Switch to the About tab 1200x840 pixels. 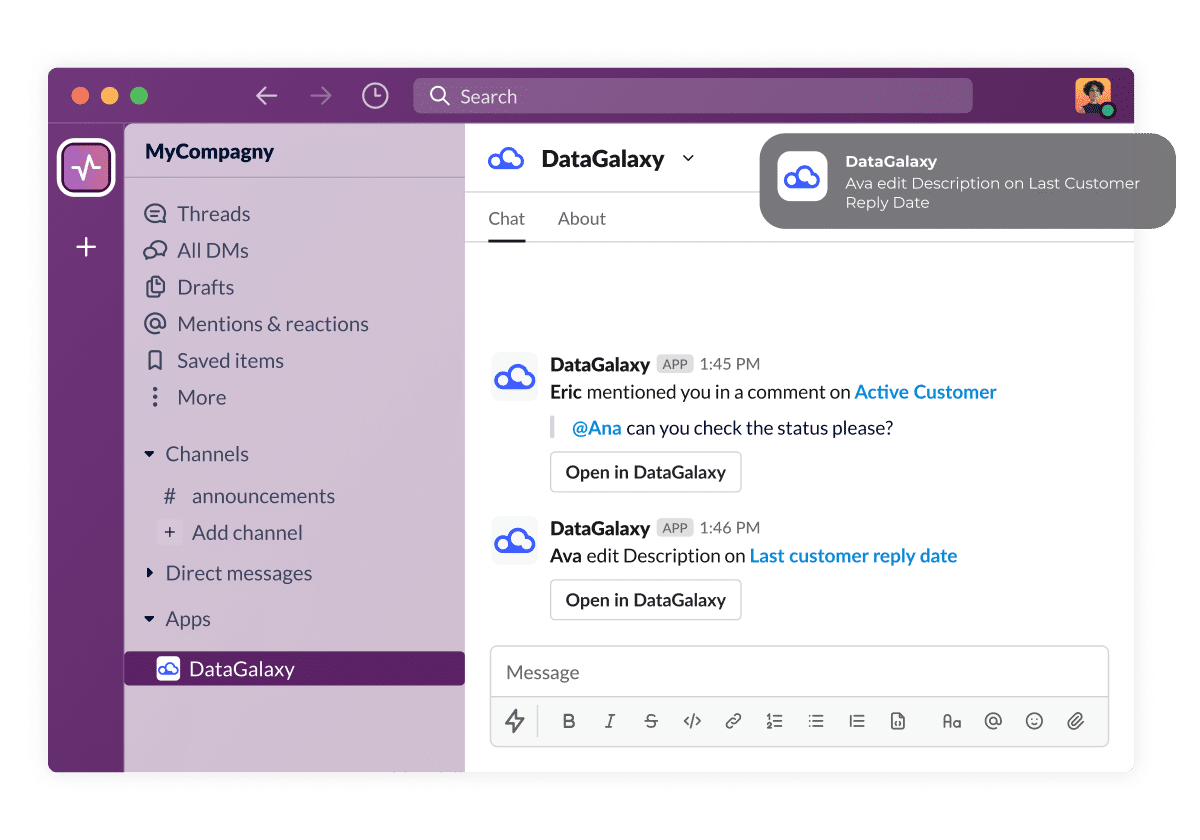(x=581, y=219)
